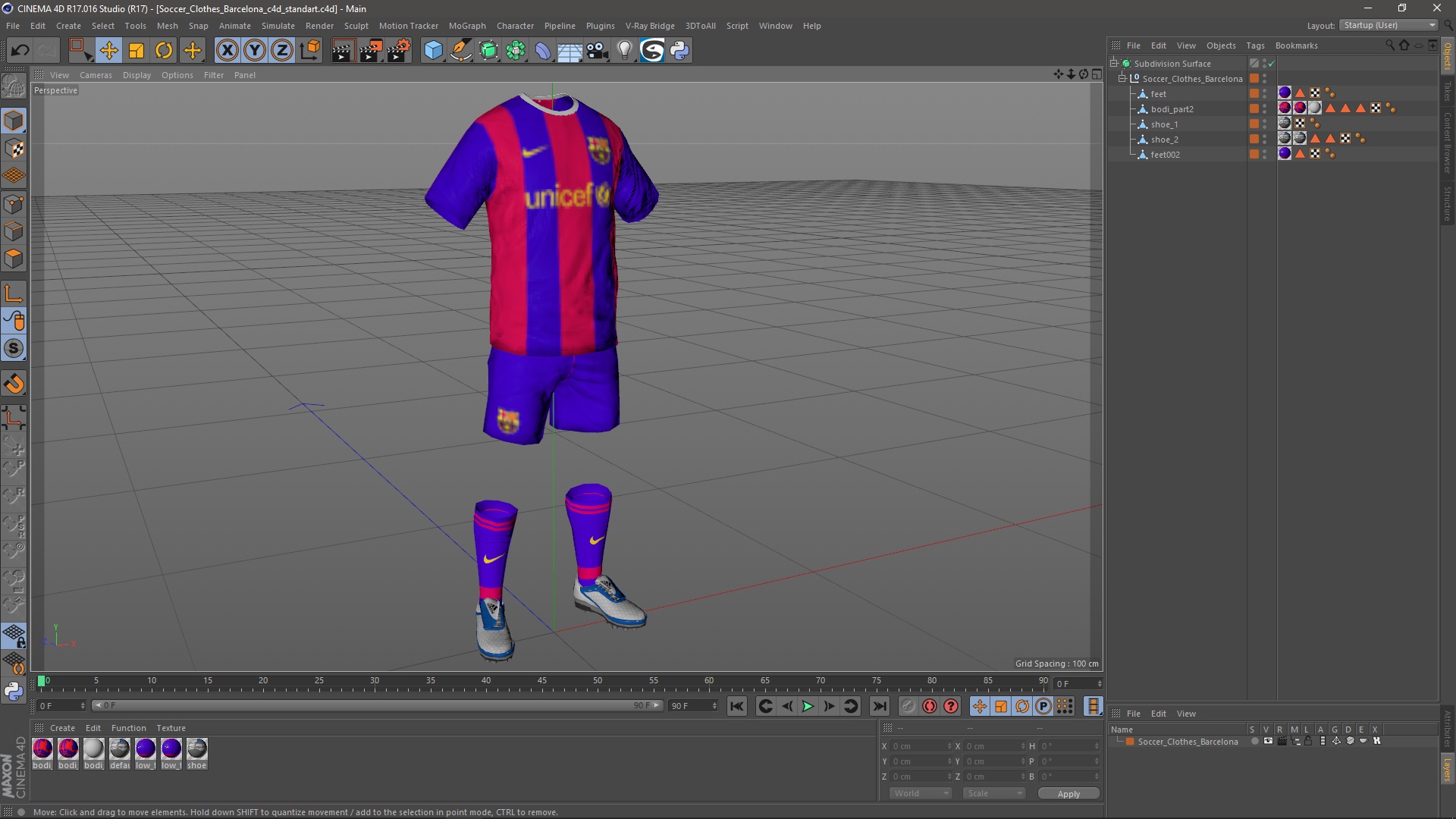This screenshot has height=819, width=1456.
Task: Click Render View clapperboard icon
Action: [343, 51]
